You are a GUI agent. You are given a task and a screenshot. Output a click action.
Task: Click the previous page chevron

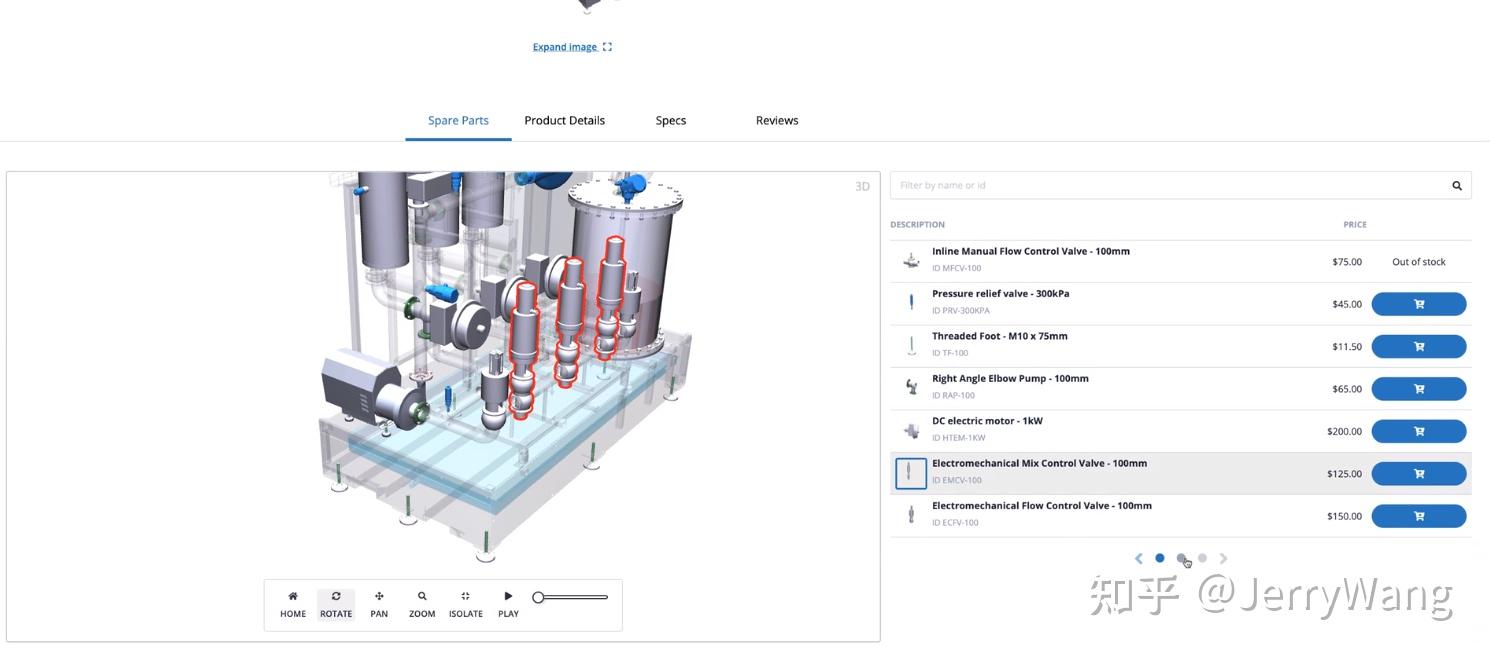1138,558
